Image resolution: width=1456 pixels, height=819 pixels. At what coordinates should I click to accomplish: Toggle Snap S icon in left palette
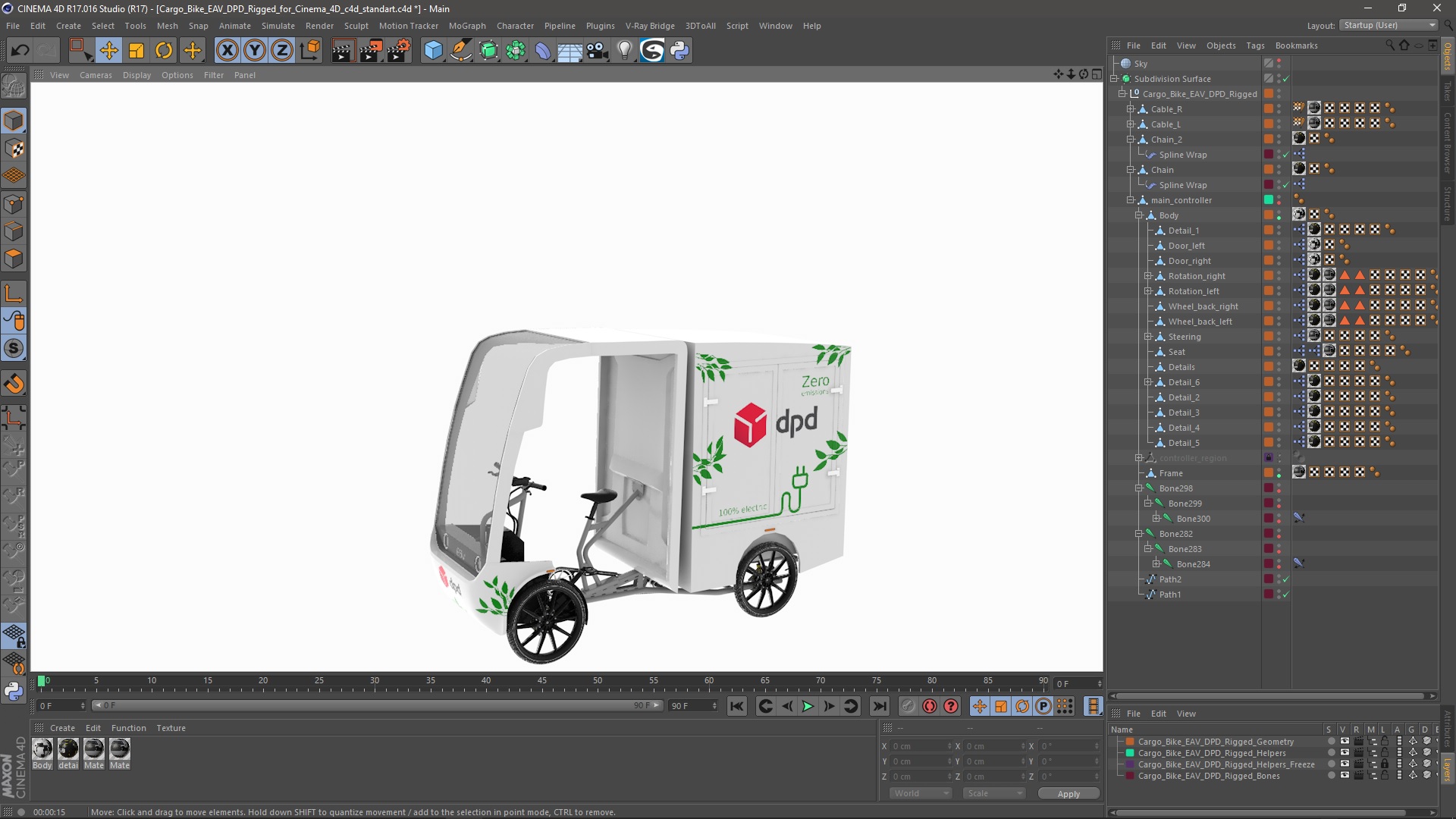pyautogui.click(x=14, y=349)
